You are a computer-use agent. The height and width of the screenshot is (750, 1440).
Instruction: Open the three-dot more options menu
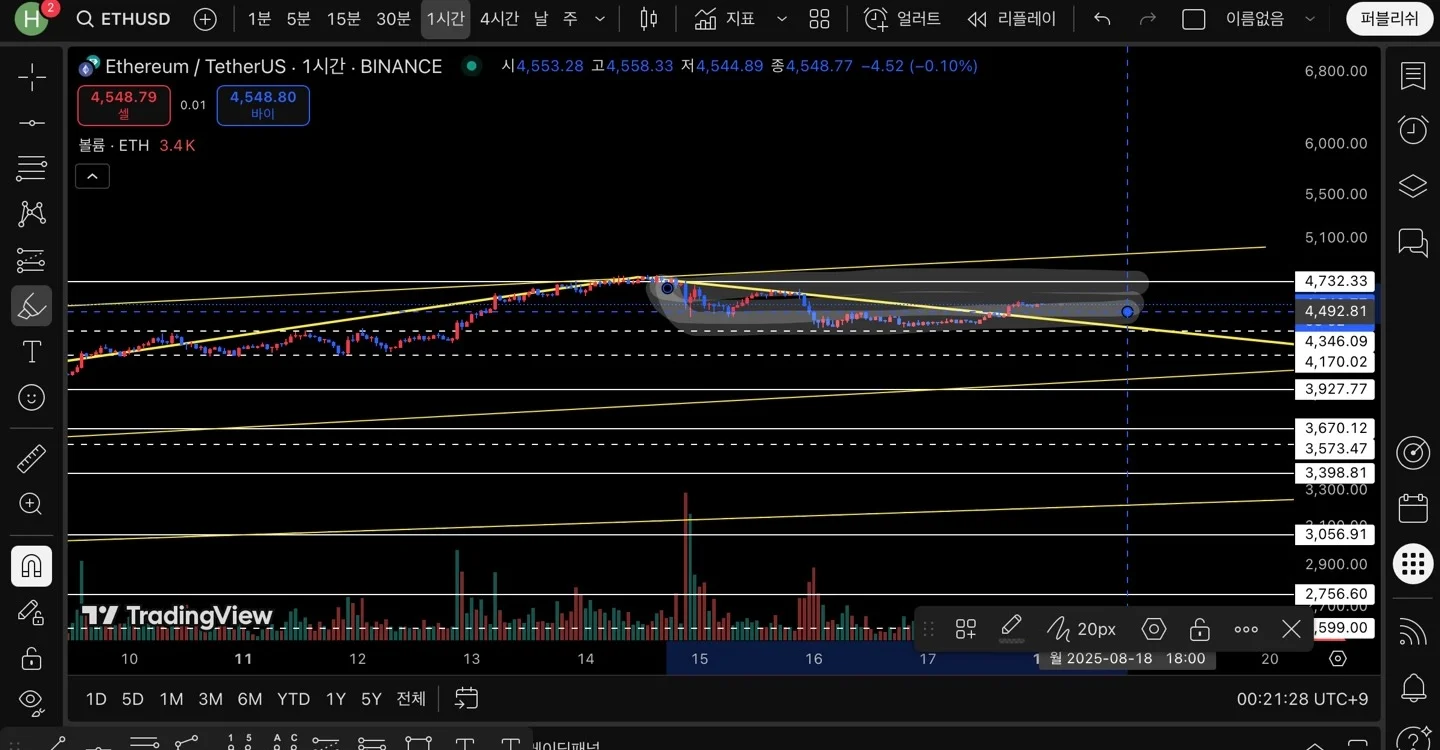coord(1246,629)
